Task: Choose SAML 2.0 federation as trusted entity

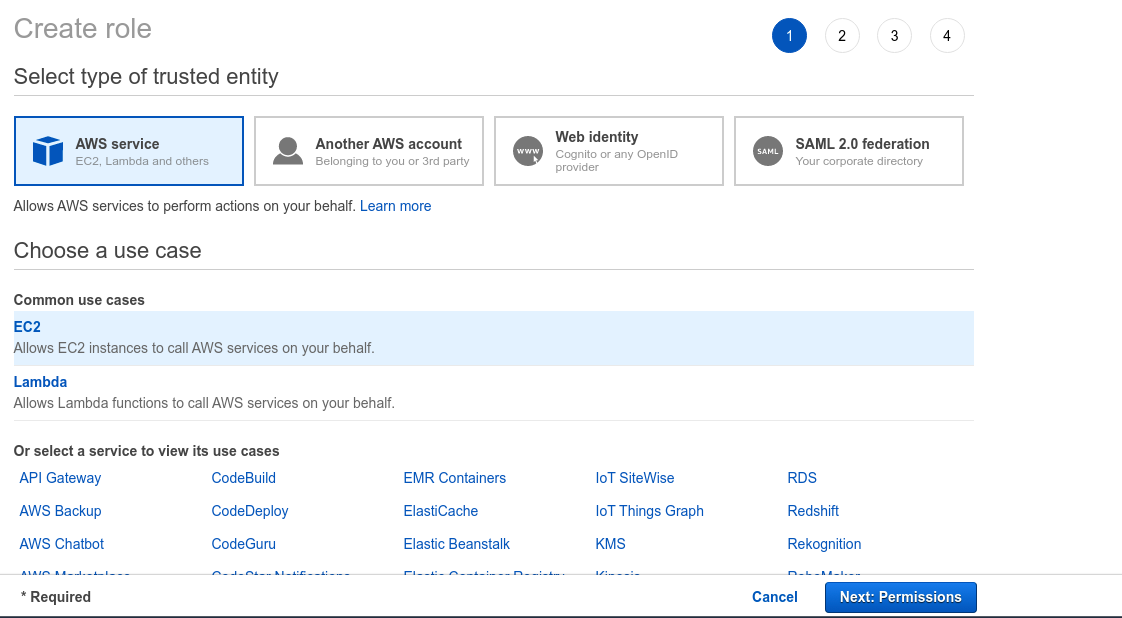Action: 849,151
